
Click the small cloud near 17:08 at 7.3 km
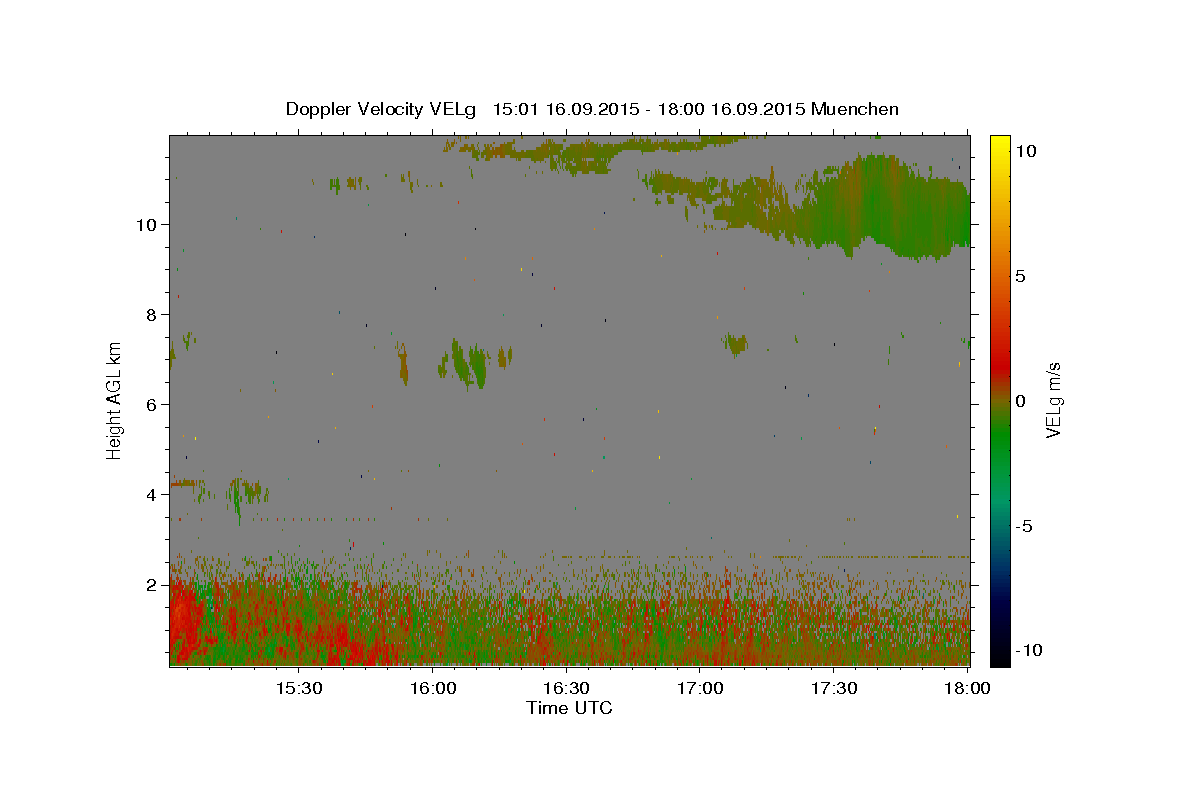click(736, 344)
